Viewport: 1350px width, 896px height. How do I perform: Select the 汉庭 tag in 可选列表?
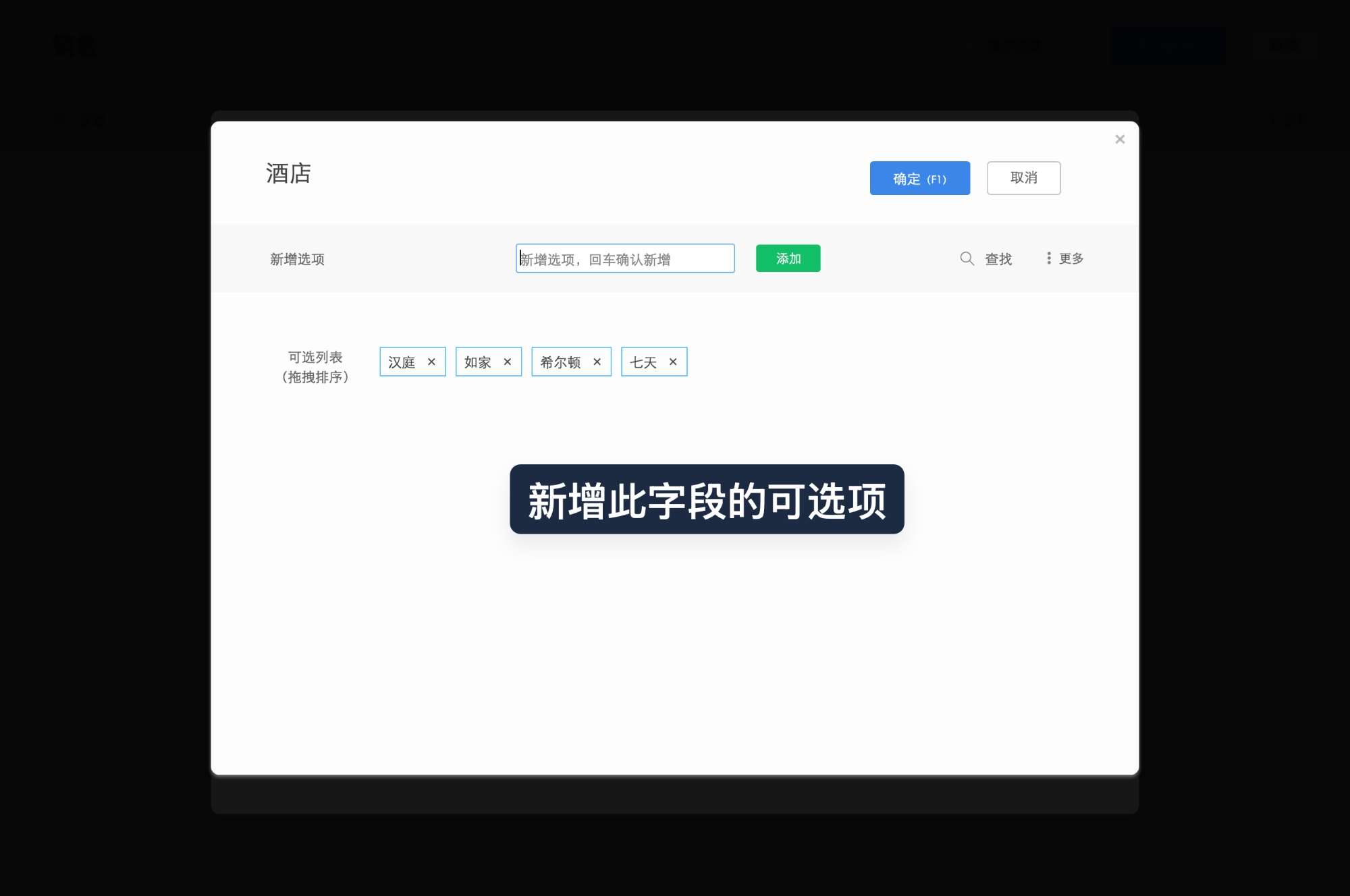(402, 362)
